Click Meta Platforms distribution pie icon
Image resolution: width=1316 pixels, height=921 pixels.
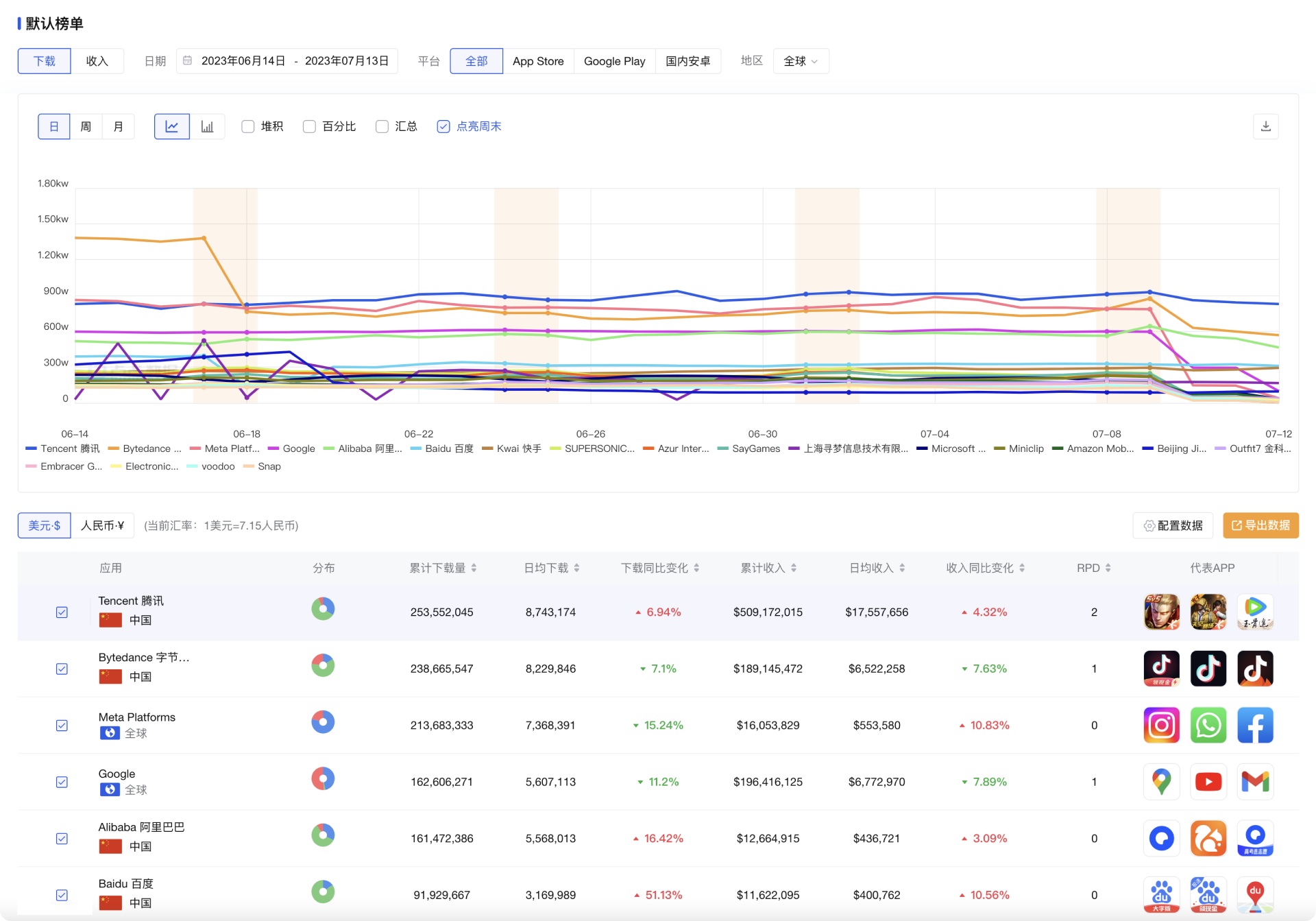tap(323, 722)
